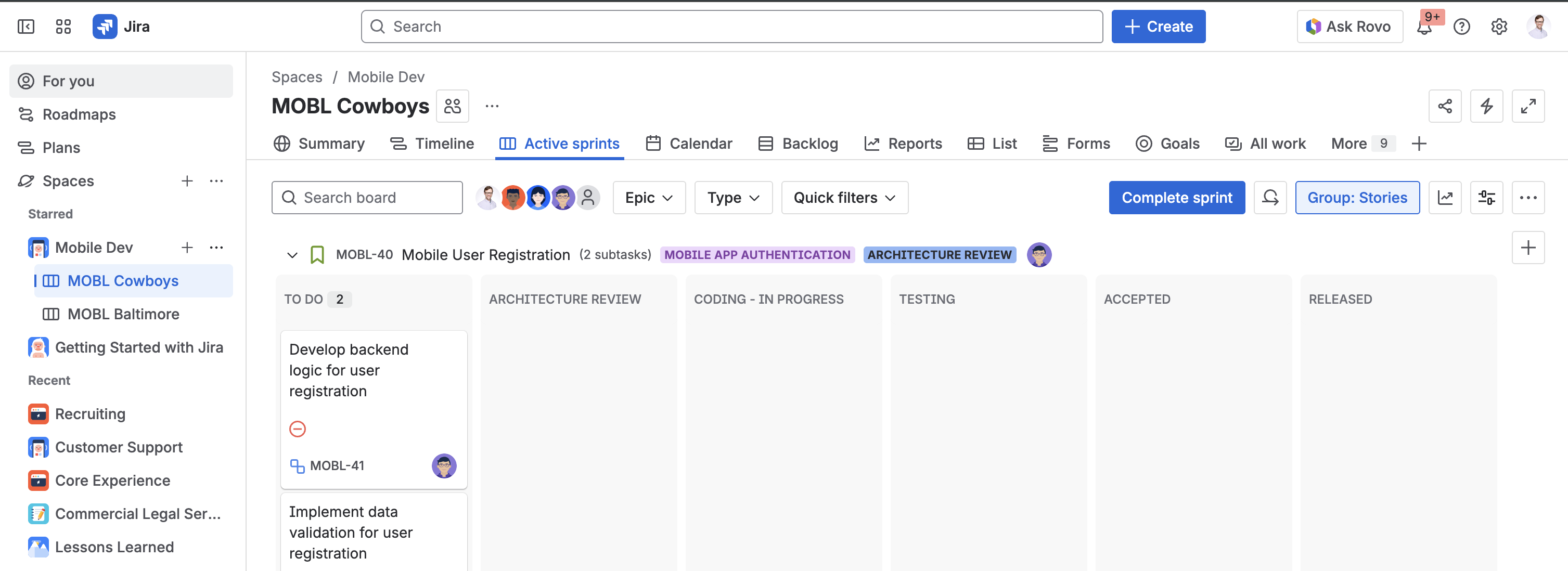Open the Type filter dropdown
Screen dimensions: 1568x571
733,197
